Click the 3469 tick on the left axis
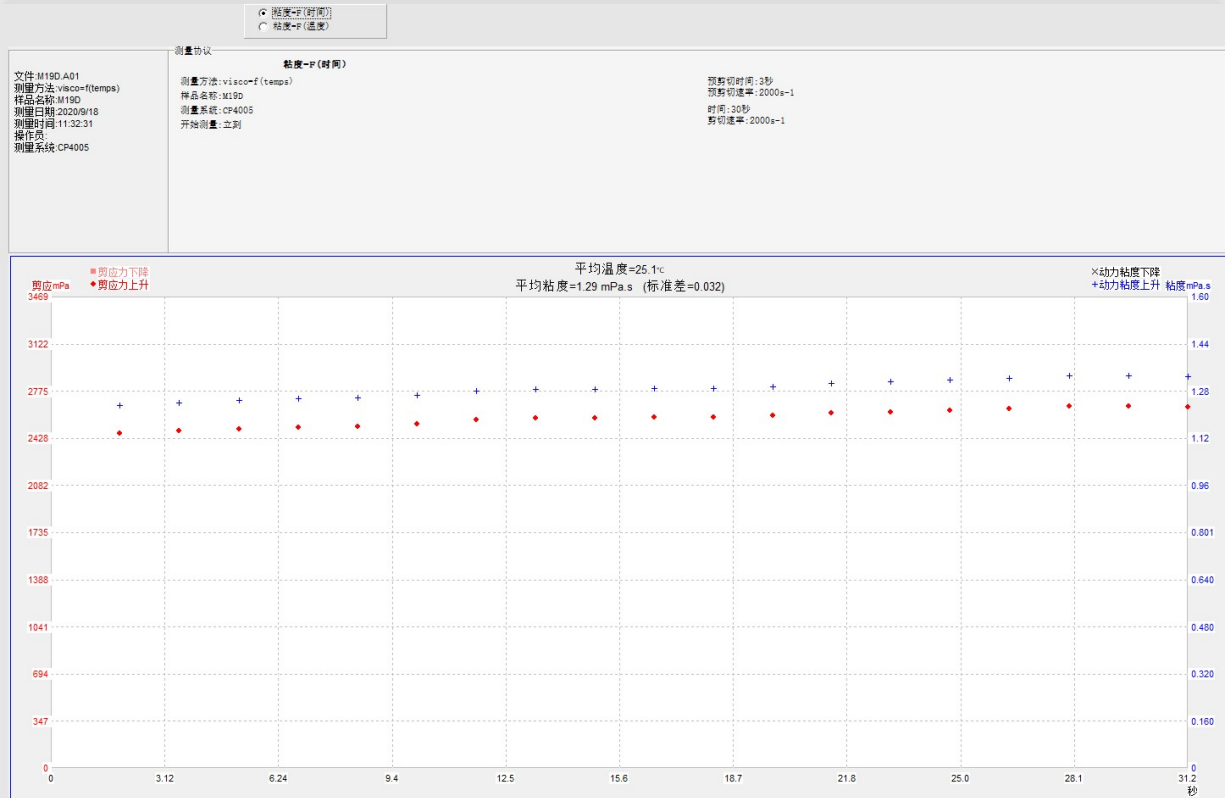Viewport: 1225px width, 798px height. [x=38, y=297]
